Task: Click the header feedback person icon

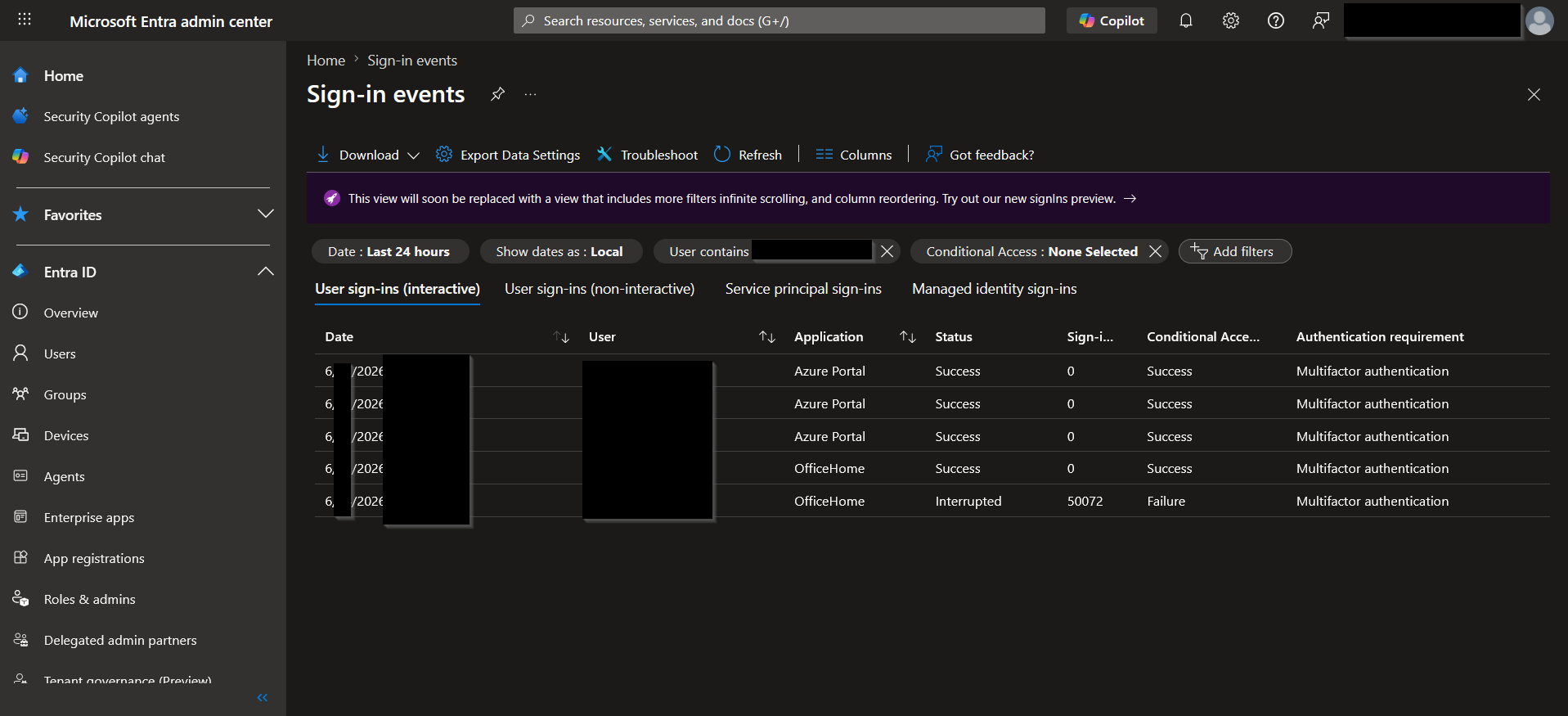Action: pyautogui.click(x=1321, y=20)
